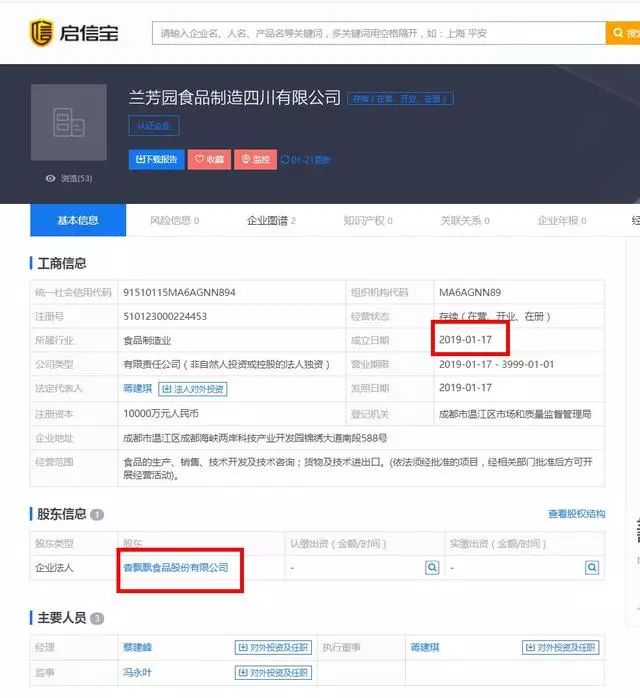Click the company logo placeholder thumbnail
This screenshot has width=640, height=698.
coord(69,122)
